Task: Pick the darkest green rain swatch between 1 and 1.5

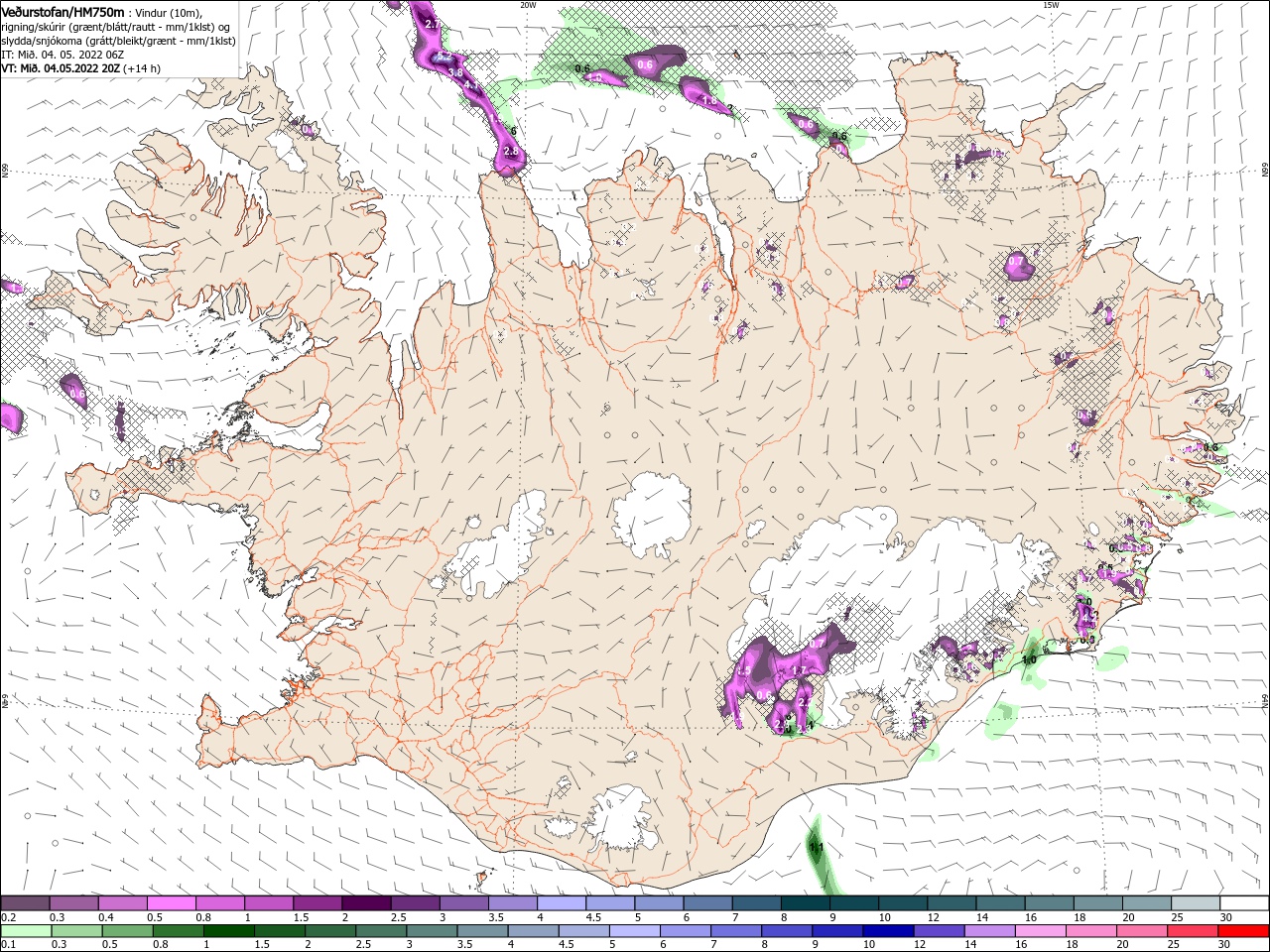Action: click(x=229, y=931)
